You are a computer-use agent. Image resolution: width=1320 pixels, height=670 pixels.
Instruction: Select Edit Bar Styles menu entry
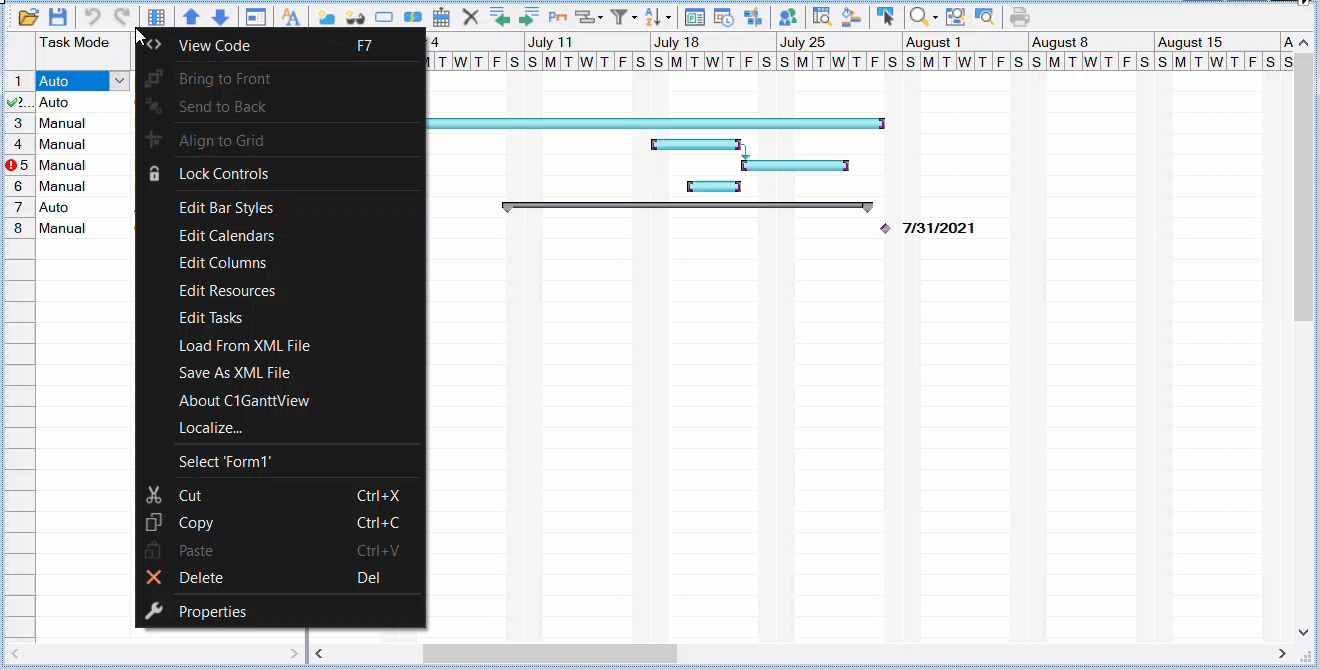(x=226, y=208)
